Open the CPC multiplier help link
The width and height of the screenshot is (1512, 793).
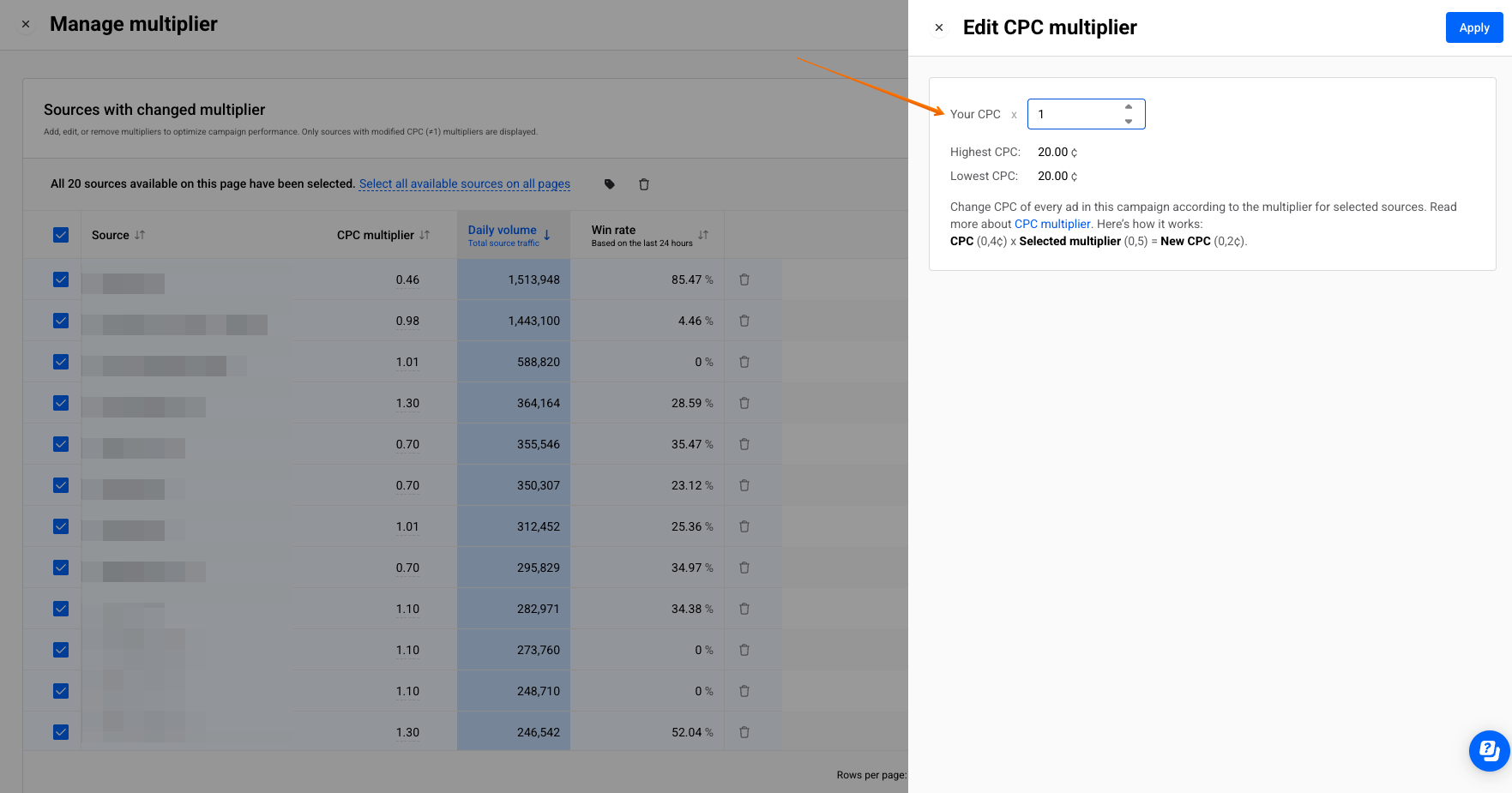(1052, 224)
